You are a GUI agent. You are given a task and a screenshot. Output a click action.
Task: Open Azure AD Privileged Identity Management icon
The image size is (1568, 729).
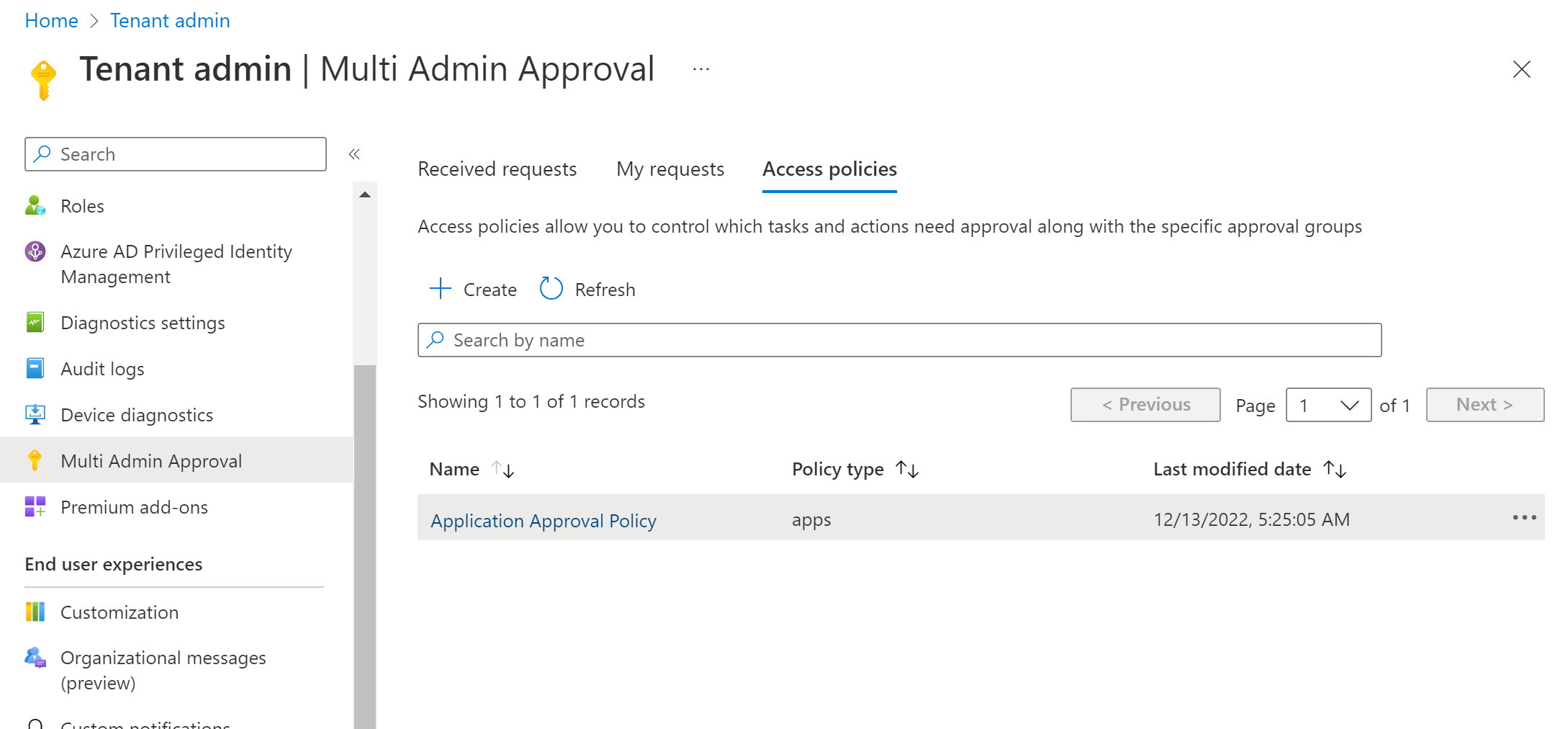(x=35, y=251)
